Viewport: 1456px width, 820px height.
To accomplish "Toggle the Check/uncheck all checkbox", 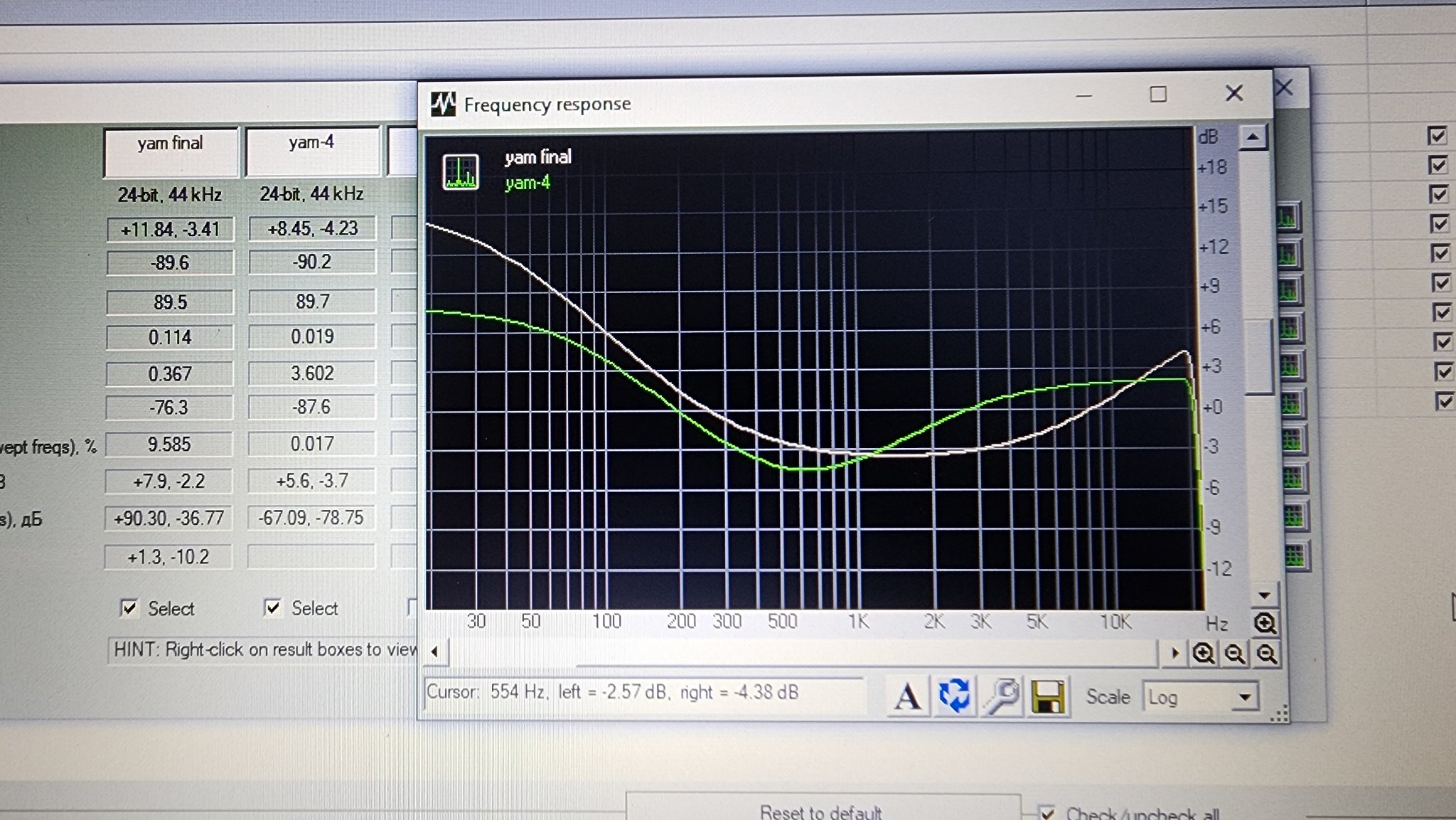I will point(1046,813).
